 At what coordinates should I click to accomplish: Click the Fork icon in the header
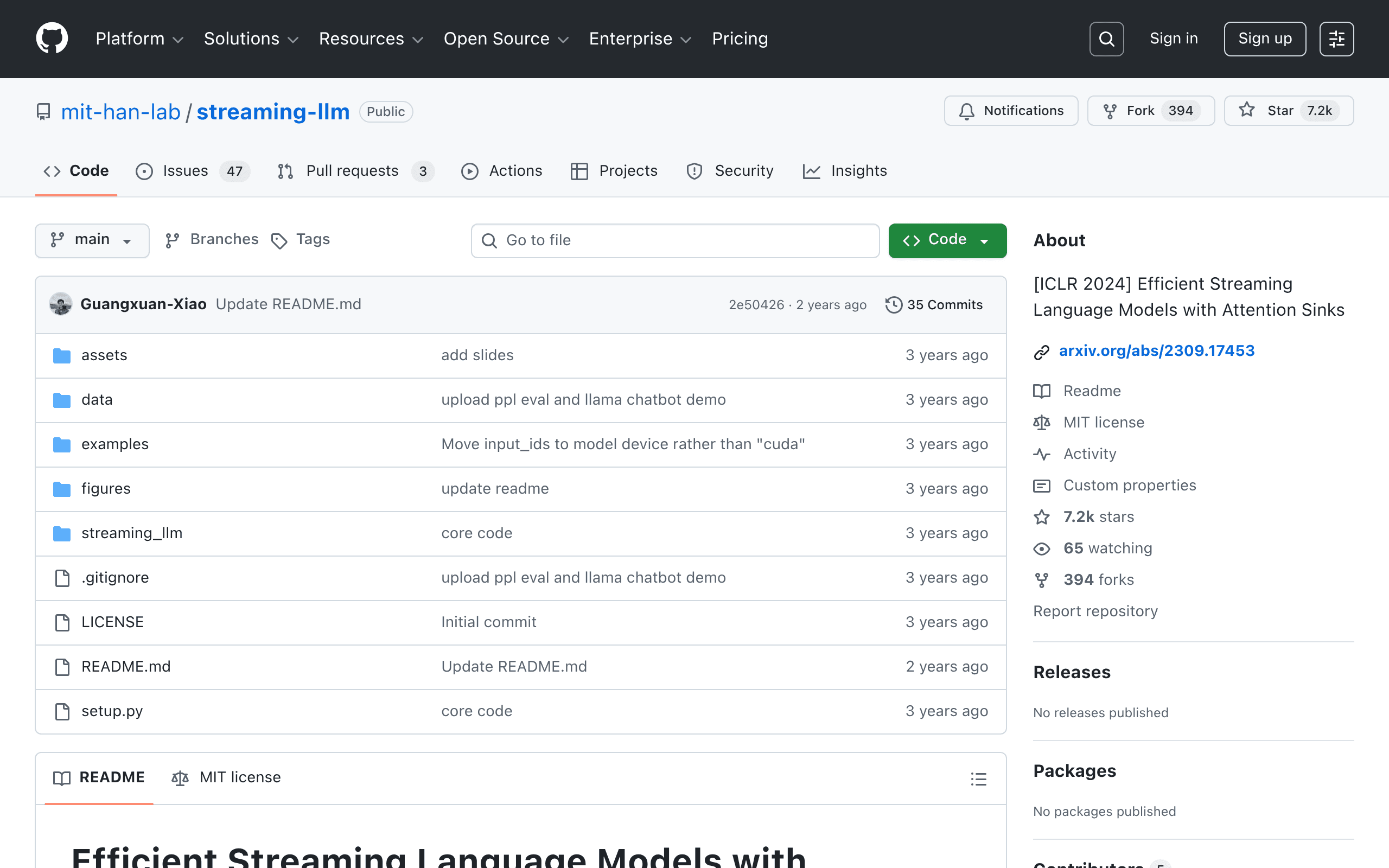1110,111
